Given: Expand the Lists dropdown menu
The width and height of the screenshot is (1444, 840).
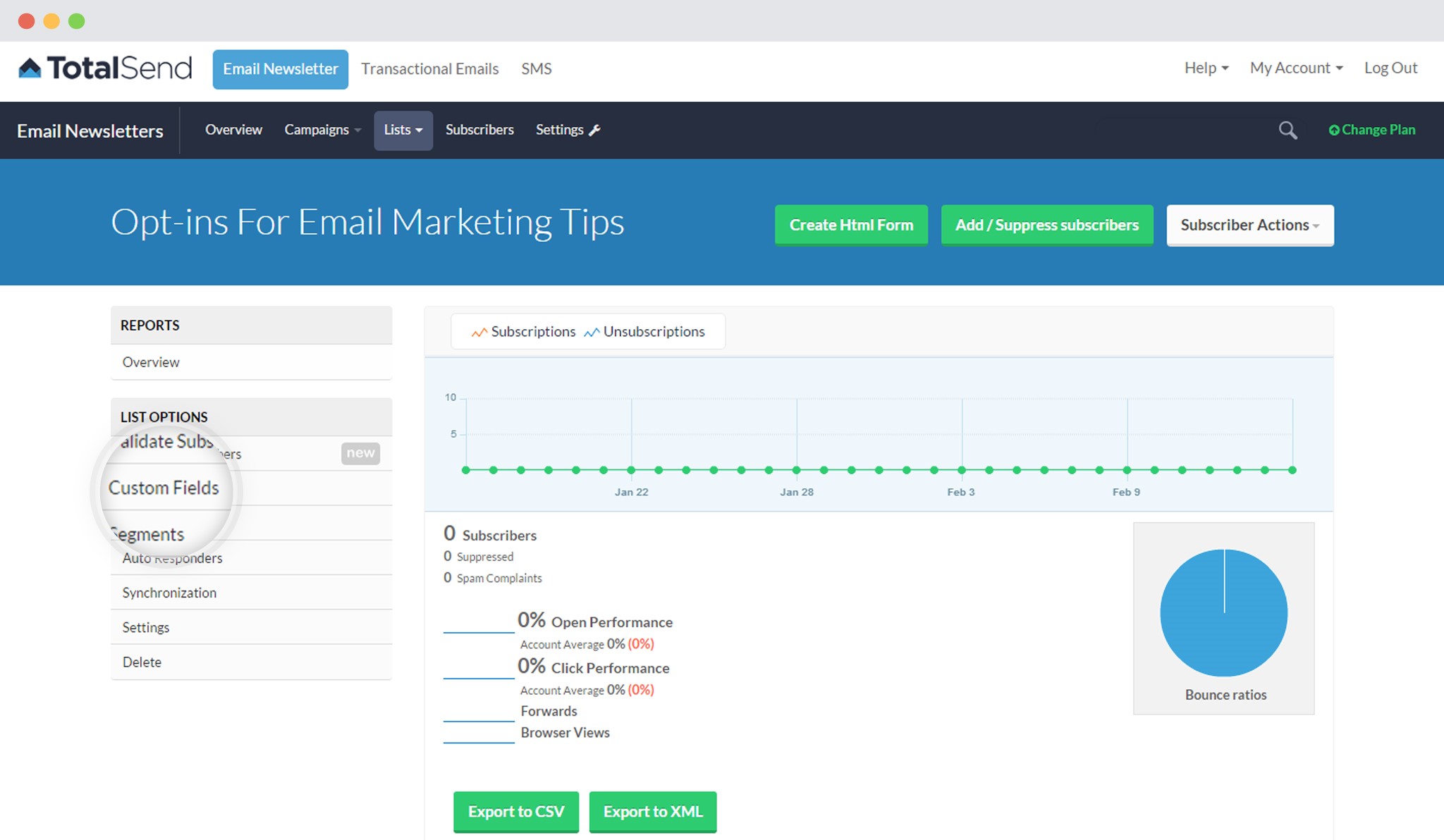Looking at the screenshot, I should [403, 130].
